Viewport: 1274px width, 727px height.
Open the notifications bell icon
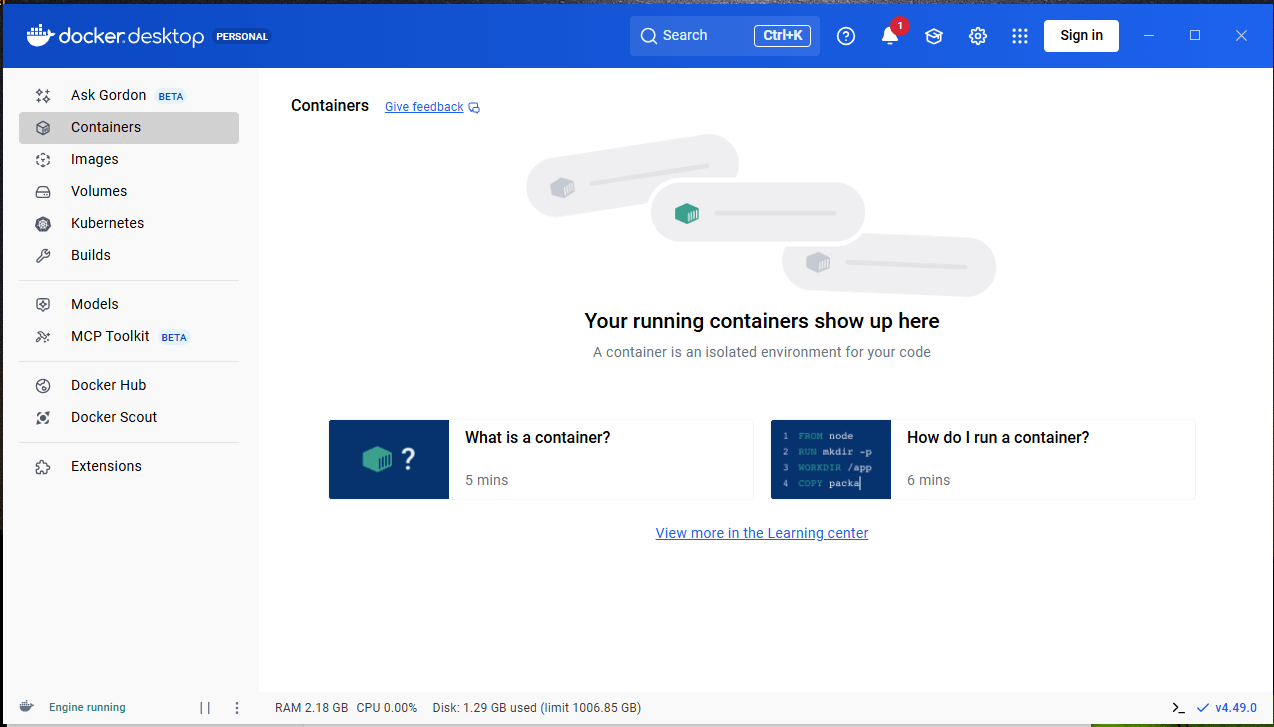[889, 36]
